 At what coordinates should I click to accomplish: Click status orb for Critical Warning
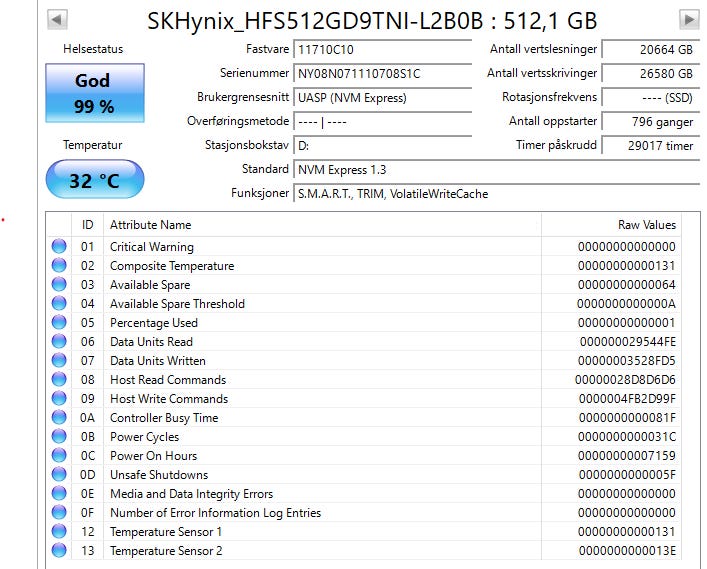point(59,246)
